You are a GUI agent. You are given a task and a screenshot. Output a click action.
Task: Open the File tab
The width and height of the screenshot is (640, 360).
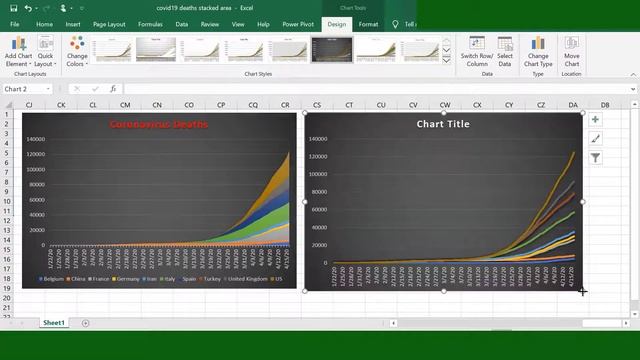15,24
